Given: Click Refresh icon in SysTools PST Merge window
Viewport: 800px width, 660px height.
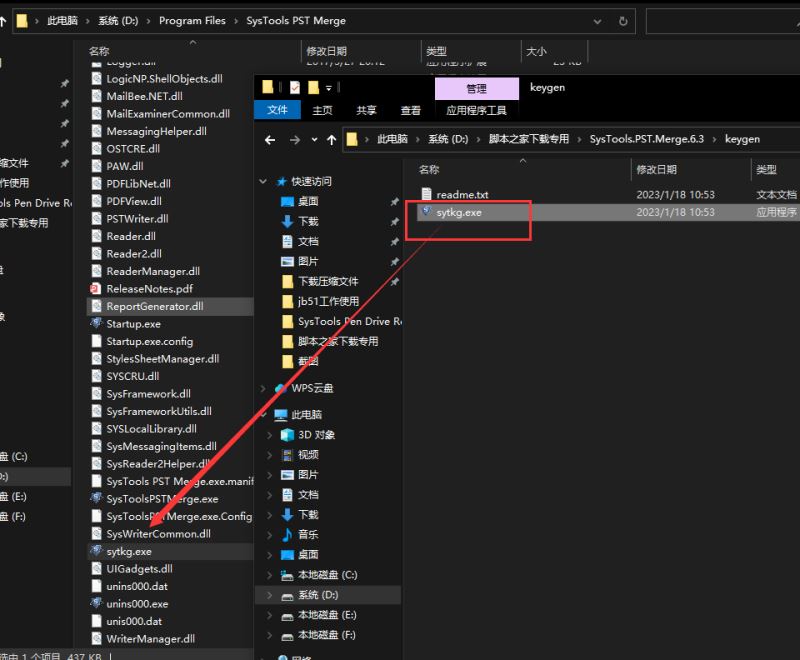Looking at the screenshot, I should tap(623, 21).
